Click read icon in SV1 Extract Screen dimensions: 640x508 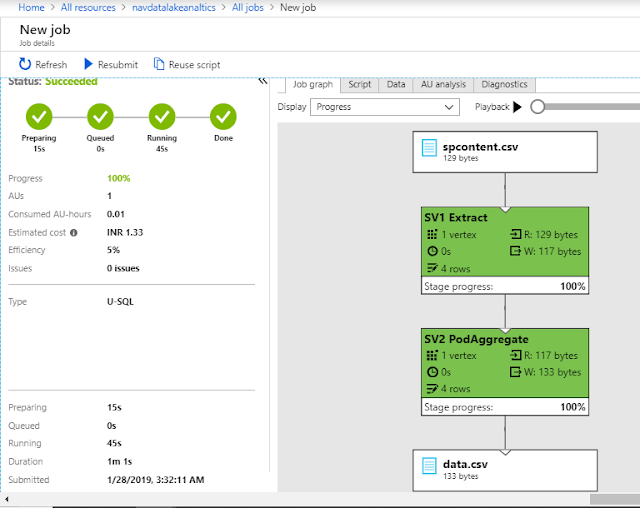(x=516, y=234)
